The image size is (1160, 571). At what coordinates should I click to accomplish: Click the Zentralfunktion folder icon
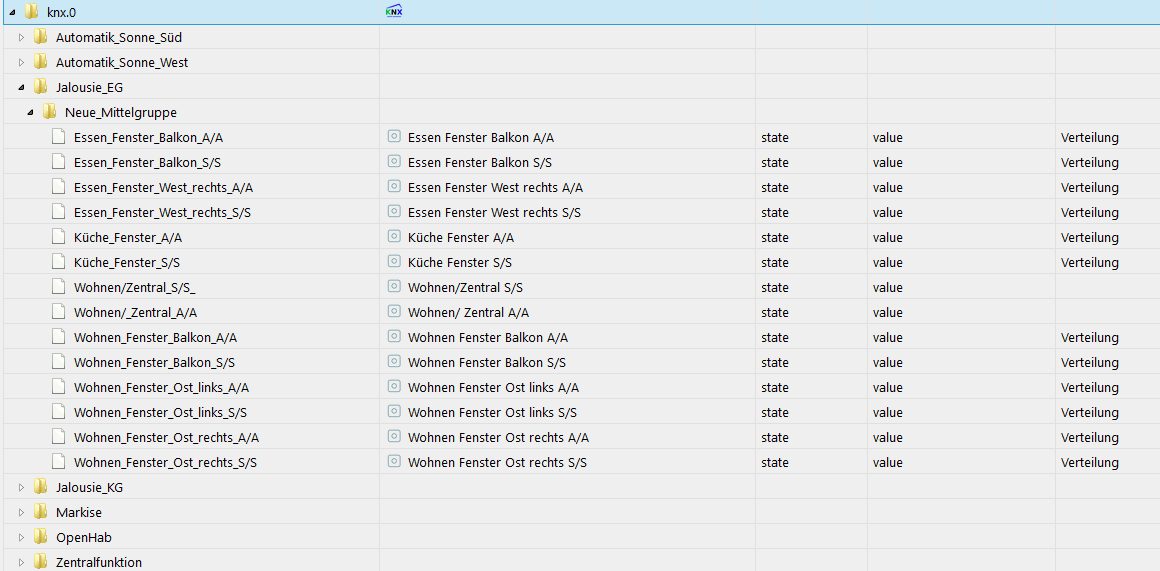[41, 562]
